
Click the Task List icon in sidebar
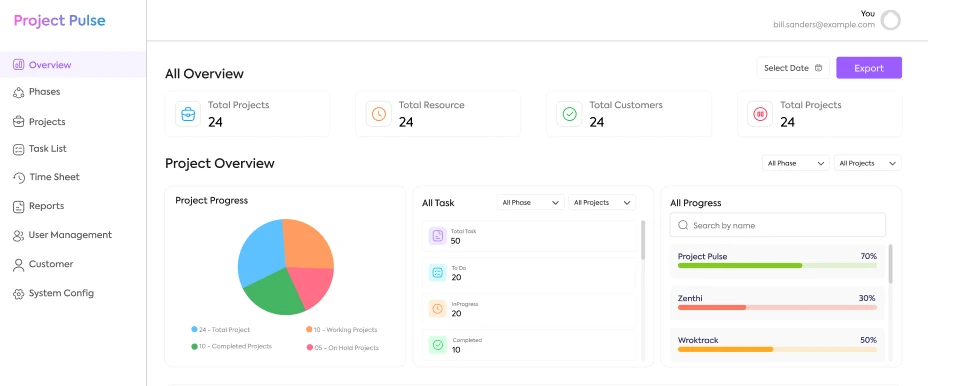tap(18, 149)
